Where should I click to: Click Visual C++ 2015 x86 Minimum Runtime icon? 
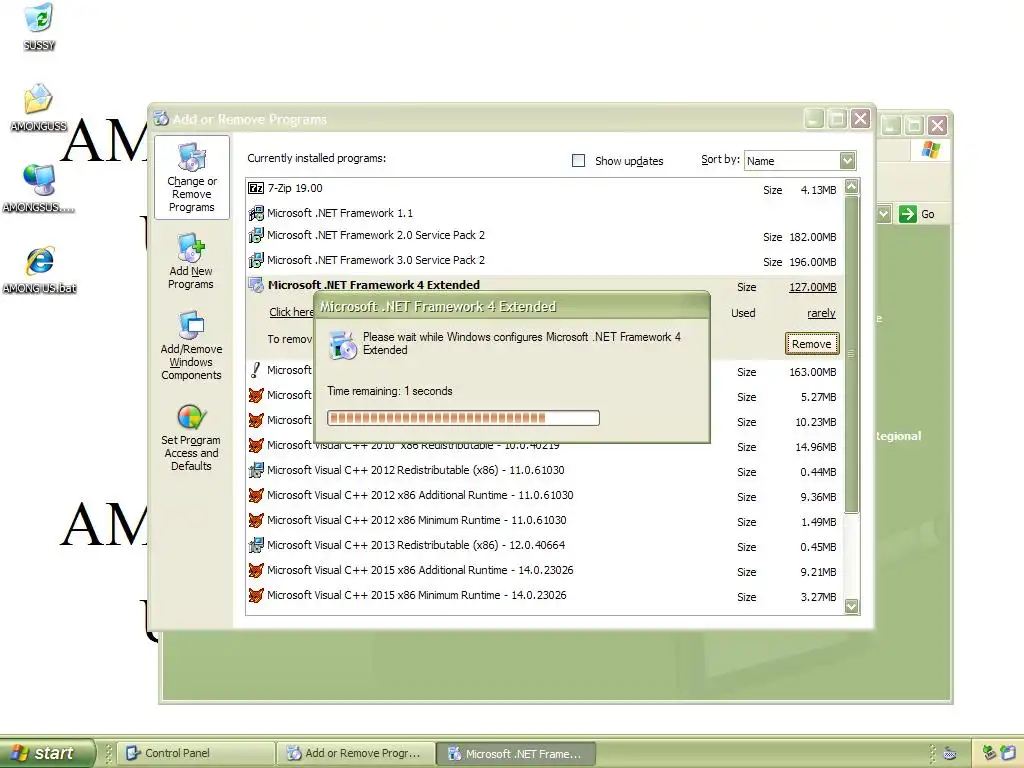pyautogui.click(x=256, y=595)
